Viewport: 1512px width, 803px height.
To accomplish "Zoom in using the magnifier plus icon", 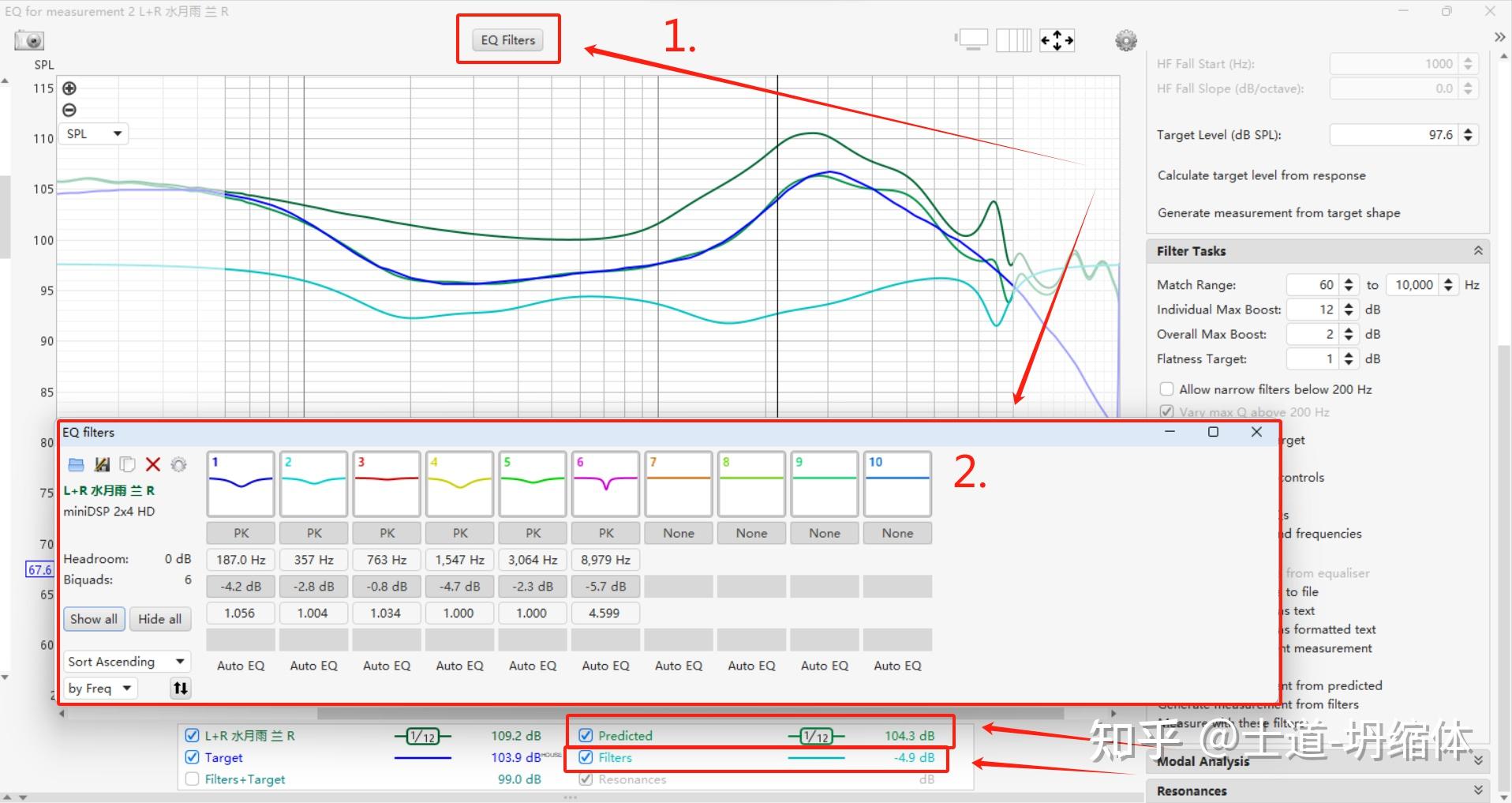I will pos(69,88).
